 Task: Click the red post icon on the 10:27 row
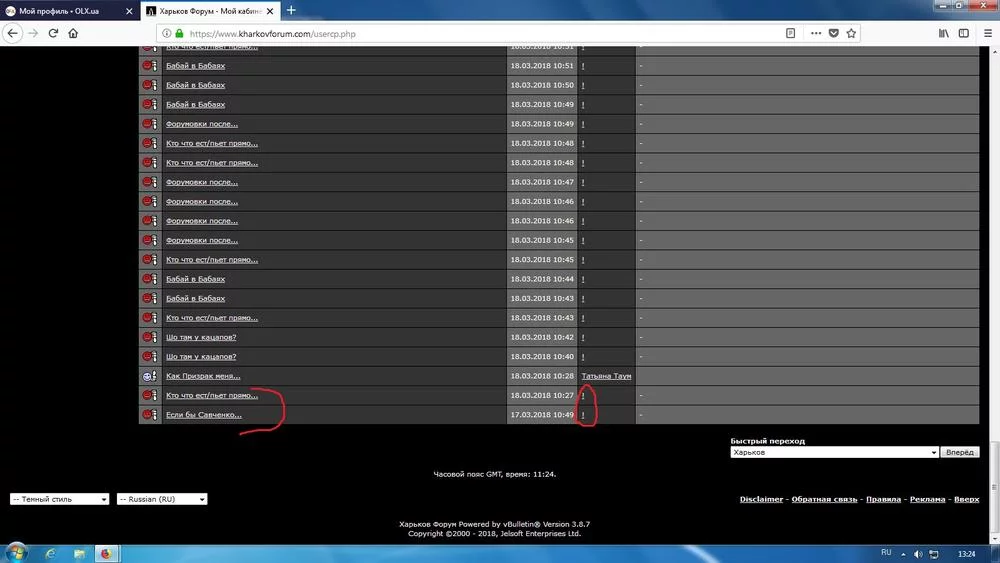point(150,395)
